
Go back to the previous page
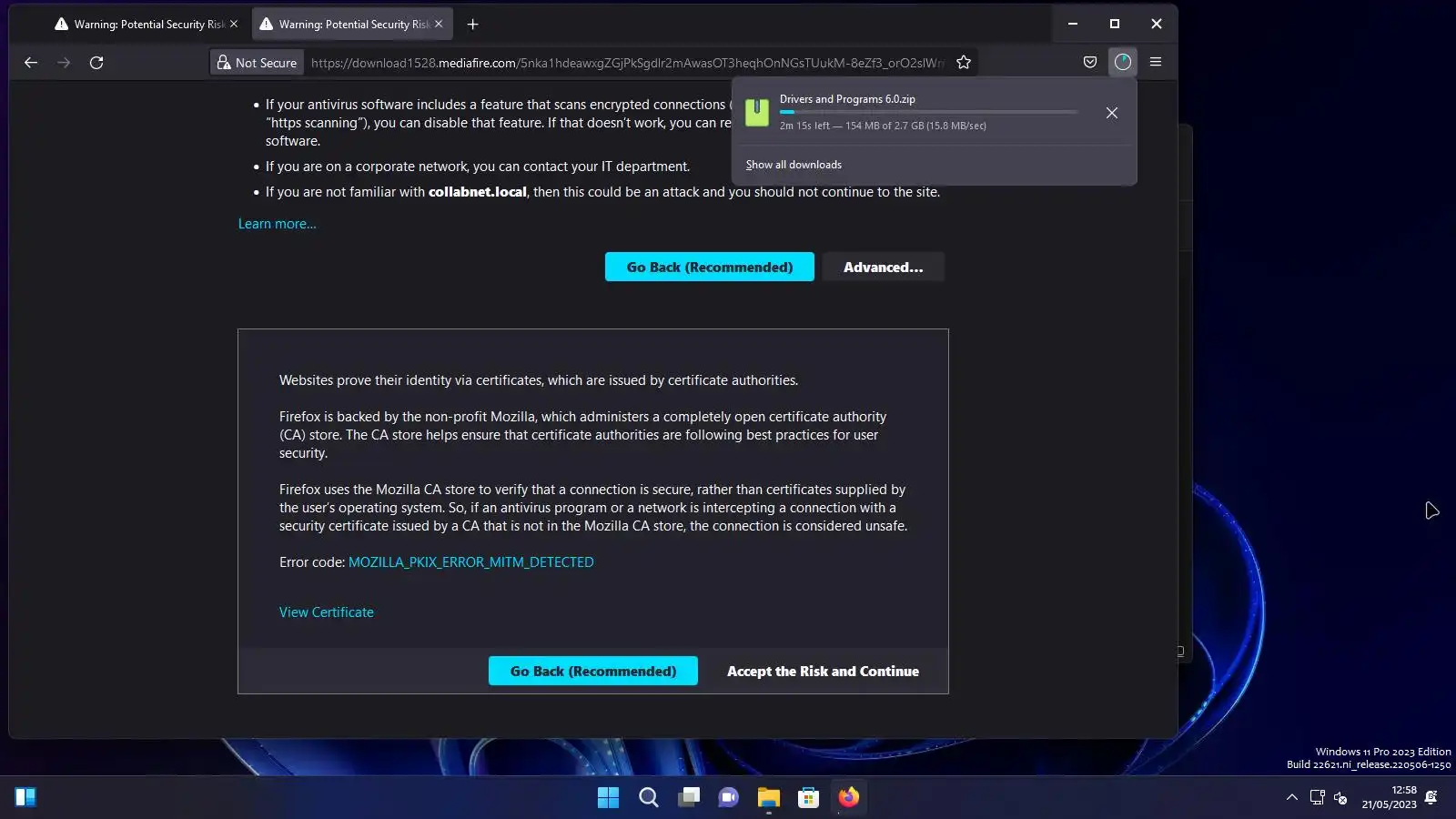31,63
